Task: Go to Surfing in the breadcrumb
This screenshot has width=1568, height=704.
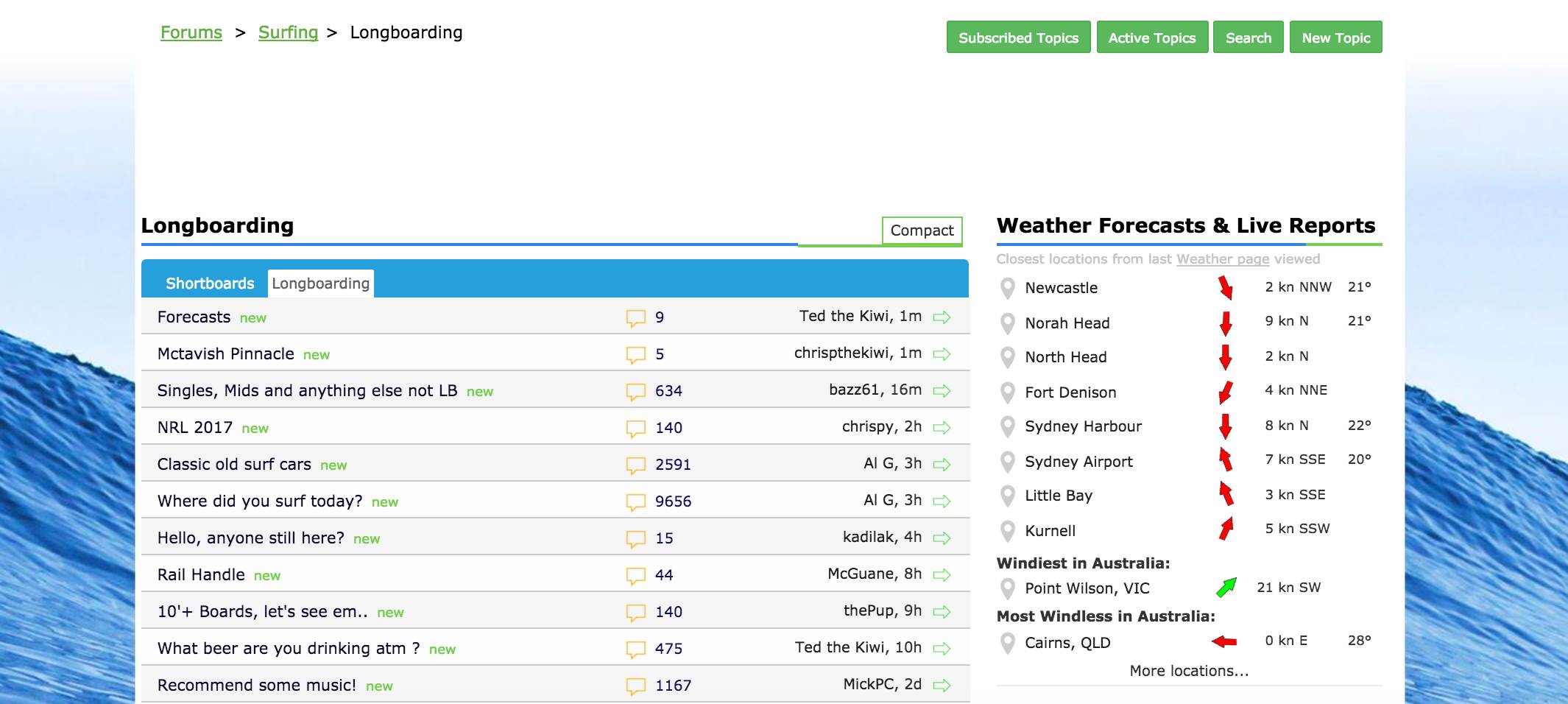Action: tap(288, 32)
